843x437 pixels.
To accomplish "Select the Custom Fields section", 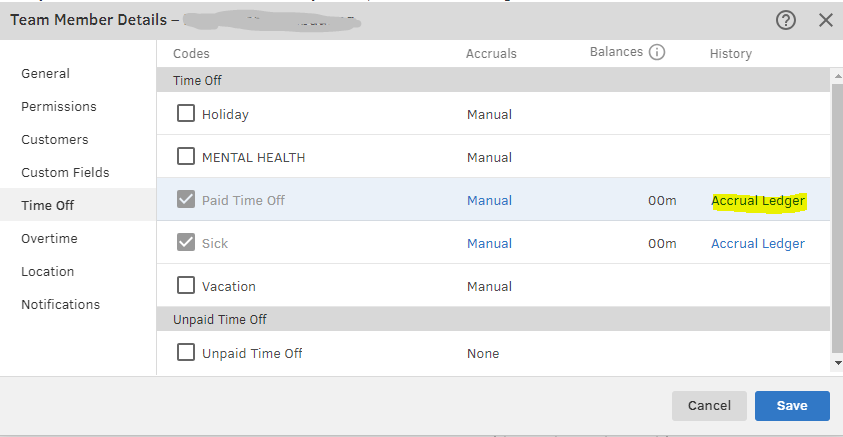I will (x=65, y=173).
